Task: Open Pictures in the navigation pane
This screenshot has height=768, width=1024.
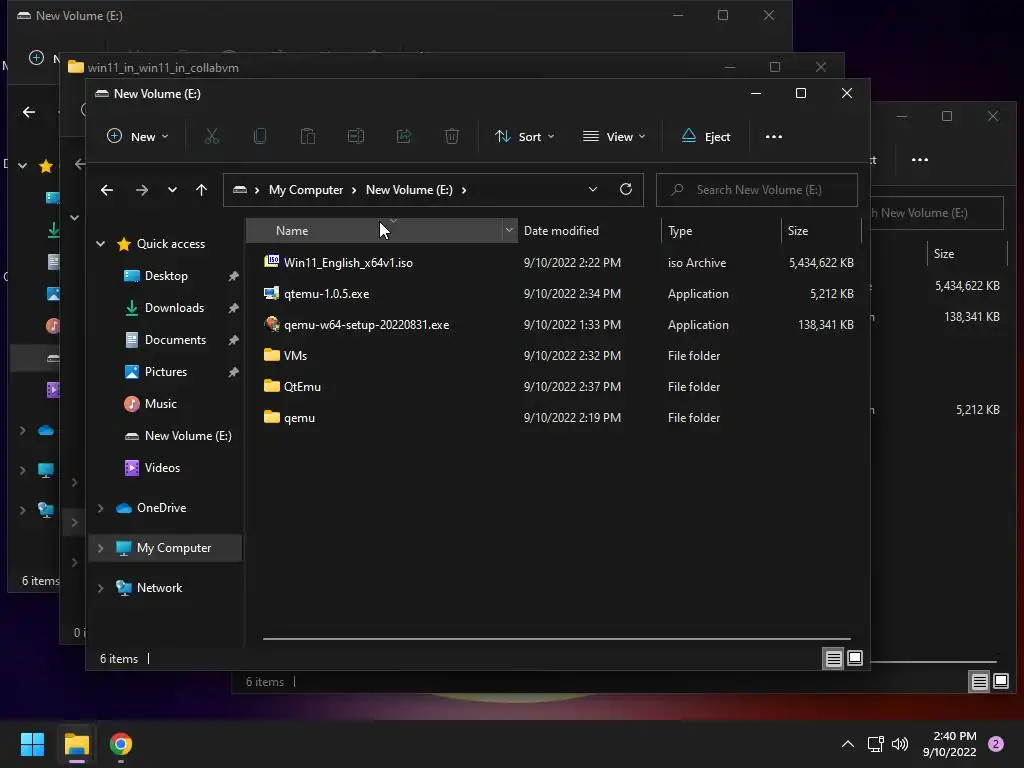Action: 165,372
